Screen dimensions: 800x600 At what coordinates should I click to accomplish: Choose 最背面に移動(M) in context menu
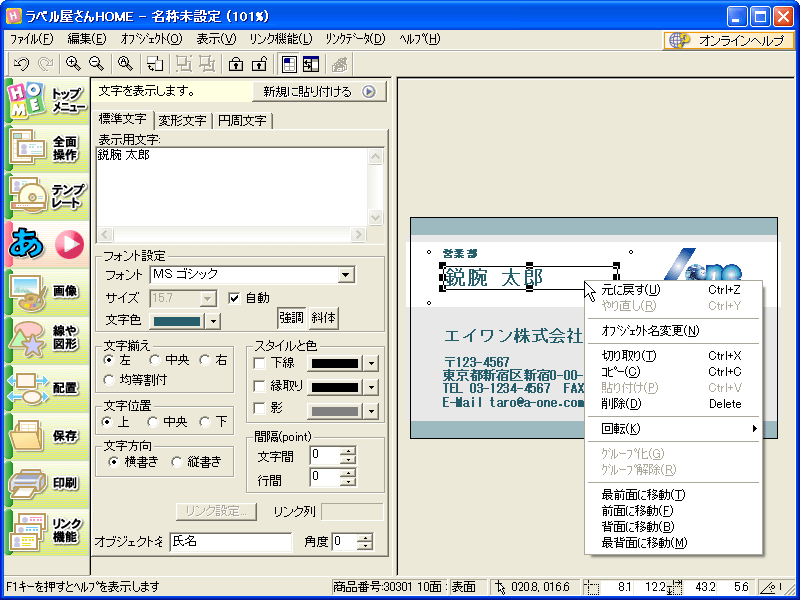673,543
